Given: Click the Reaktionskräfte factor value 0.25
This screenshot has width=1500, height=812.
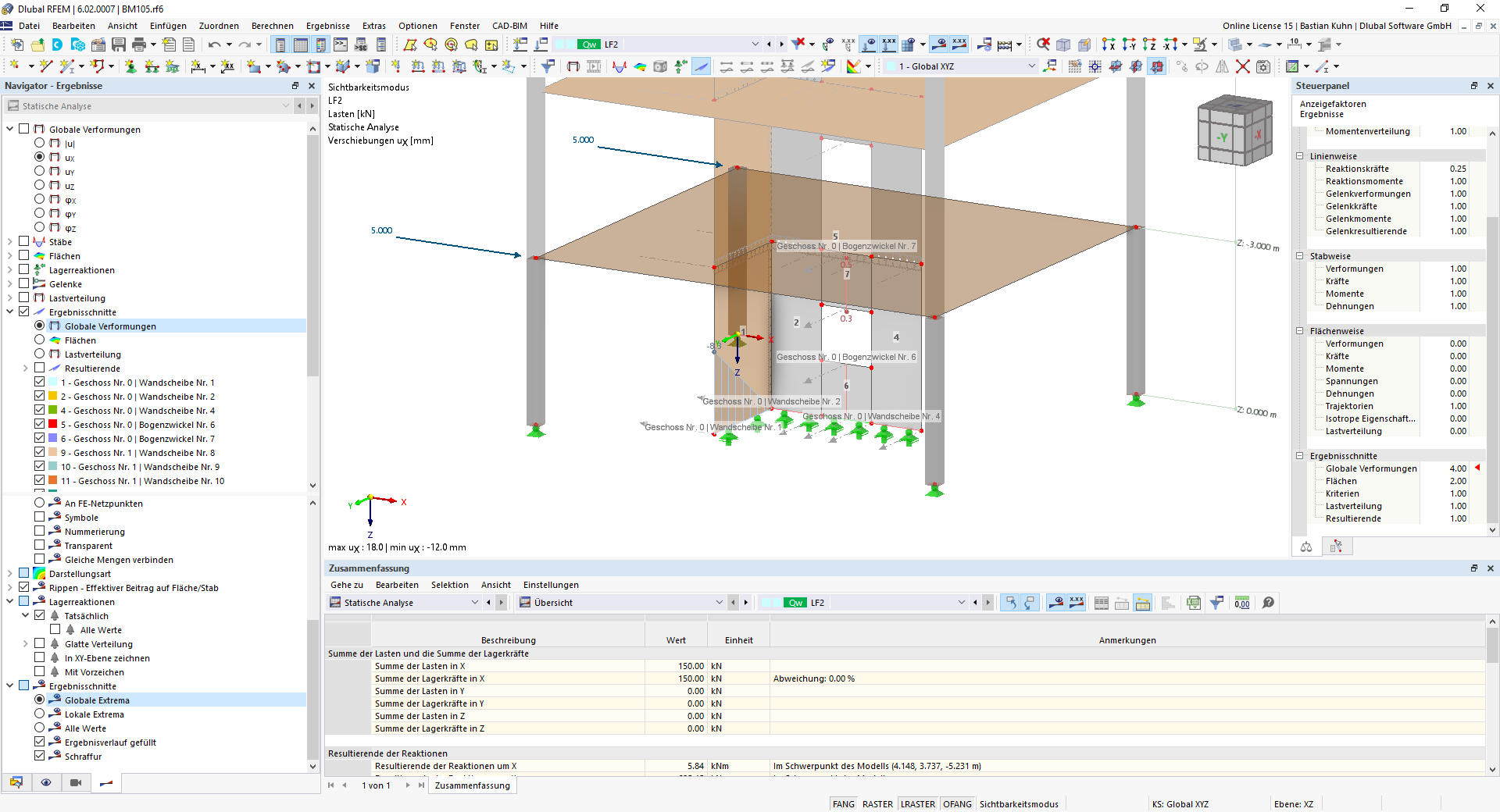Looking at the screenshot, I should [x=1458, y=169].
